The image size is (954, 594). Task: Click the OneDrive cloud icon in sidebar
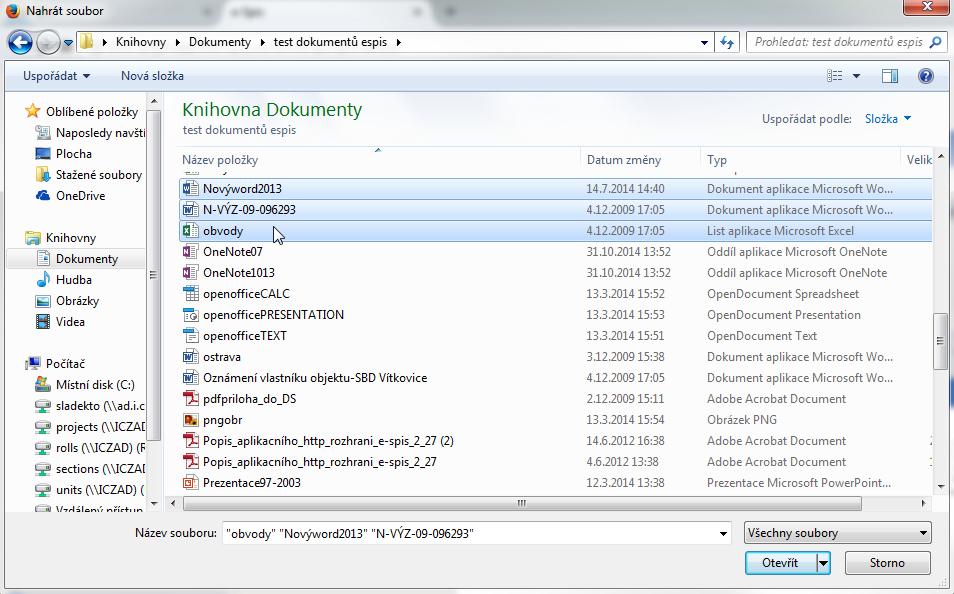(43, 195)
